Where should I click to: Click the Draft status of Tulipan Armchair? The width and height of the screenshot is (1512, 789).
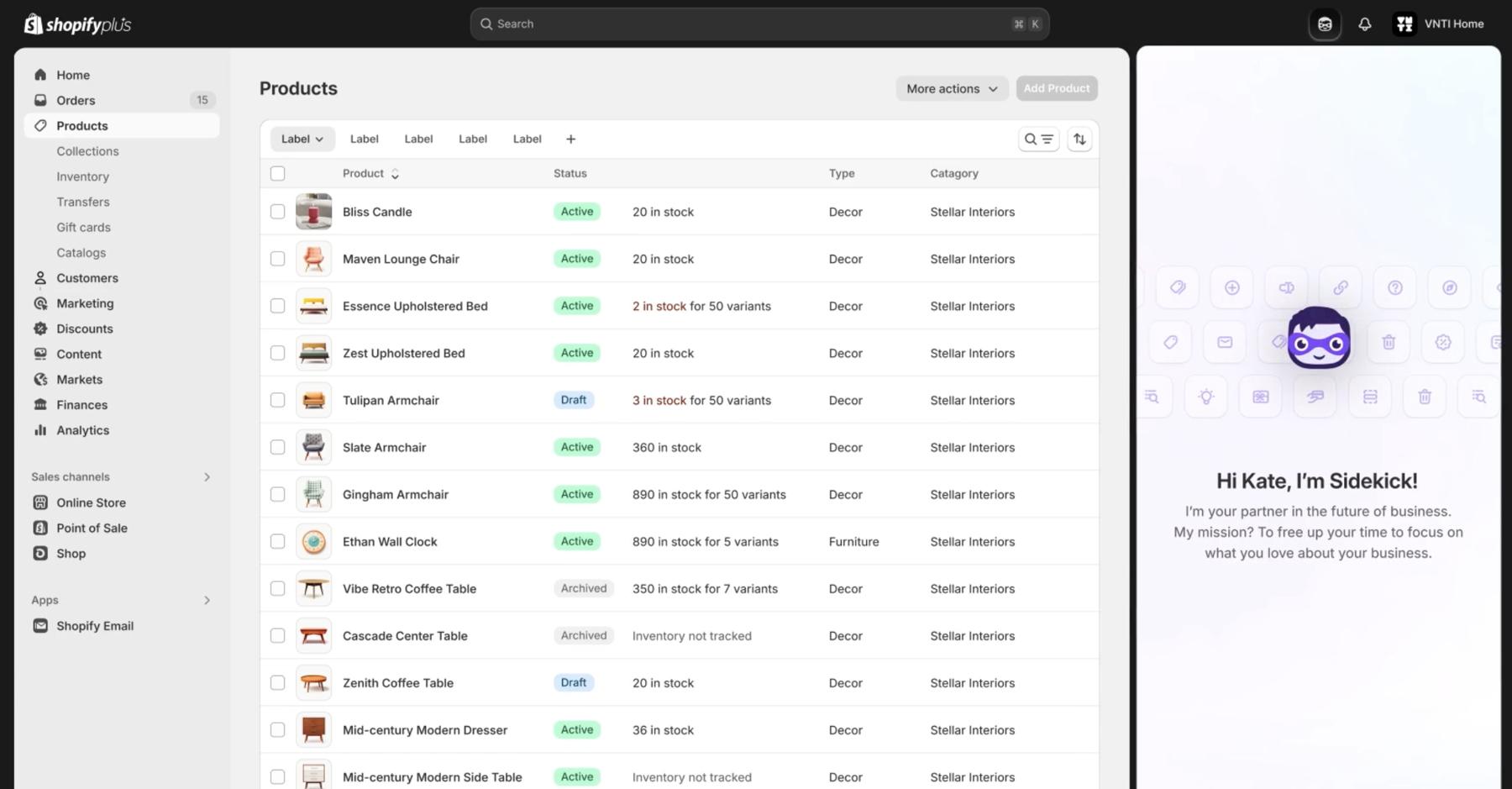[x=574, y=400]
